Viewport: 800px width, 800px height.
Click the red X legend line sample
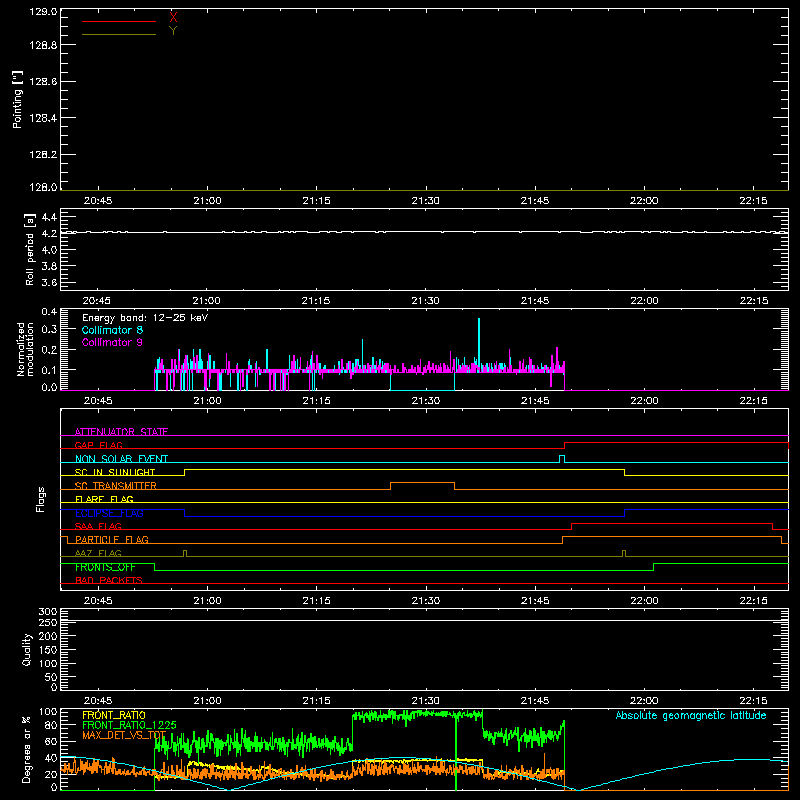[119, 21]
